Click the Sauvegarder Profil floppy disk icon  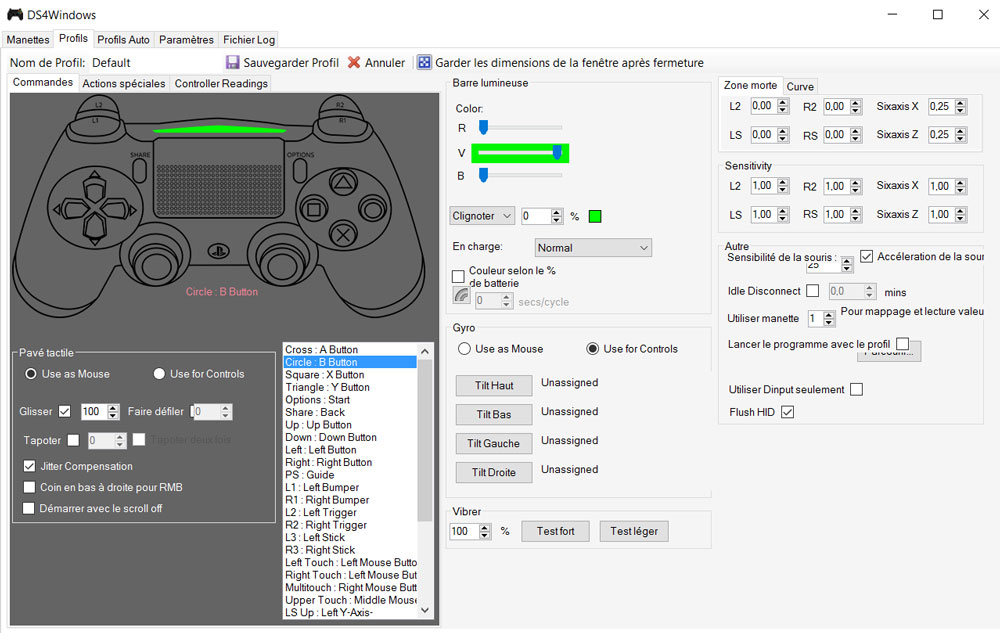[x=233, y=62]
